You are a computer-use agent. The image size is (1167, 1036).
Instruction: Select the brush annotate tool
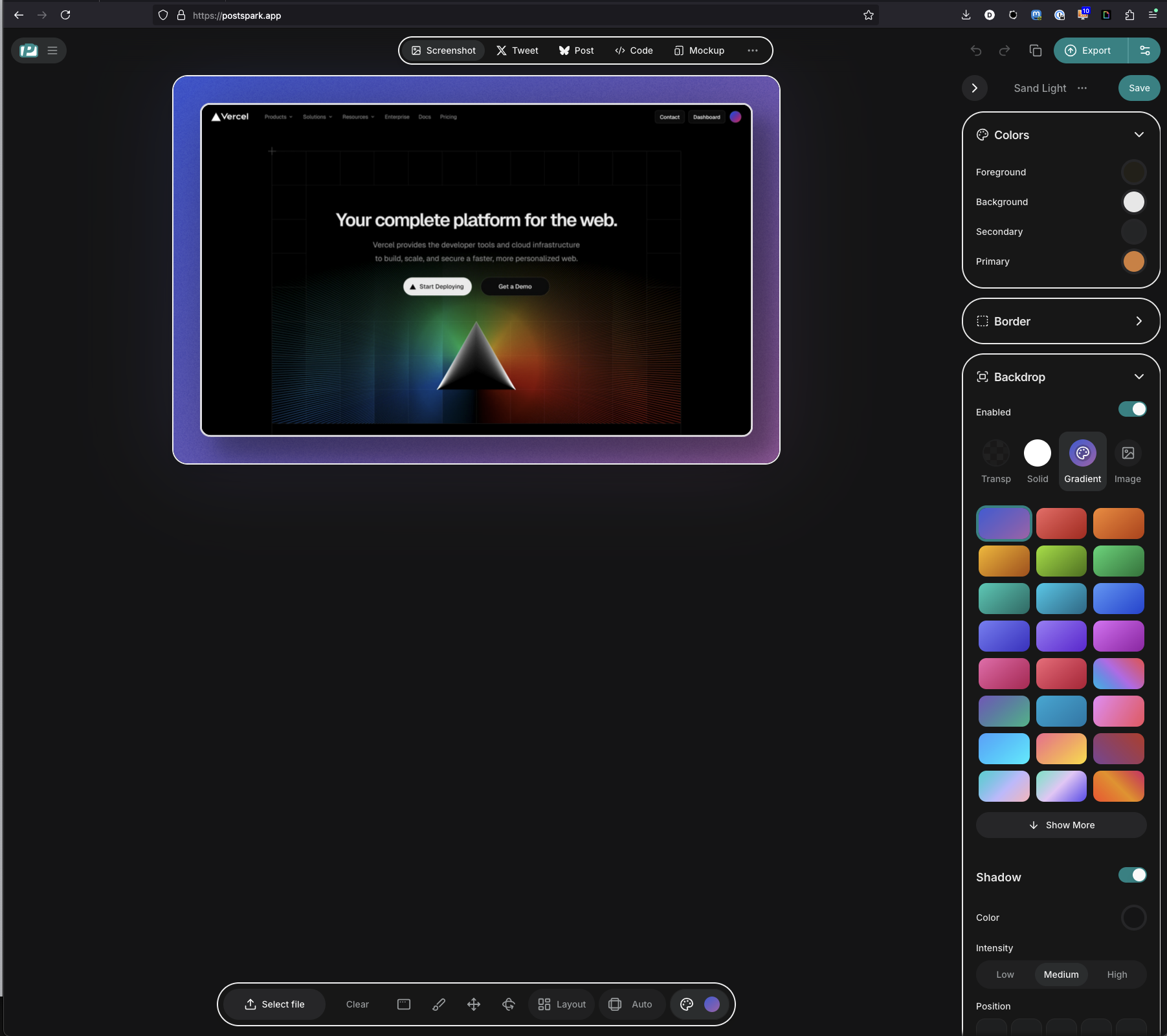pos(439,1004)
